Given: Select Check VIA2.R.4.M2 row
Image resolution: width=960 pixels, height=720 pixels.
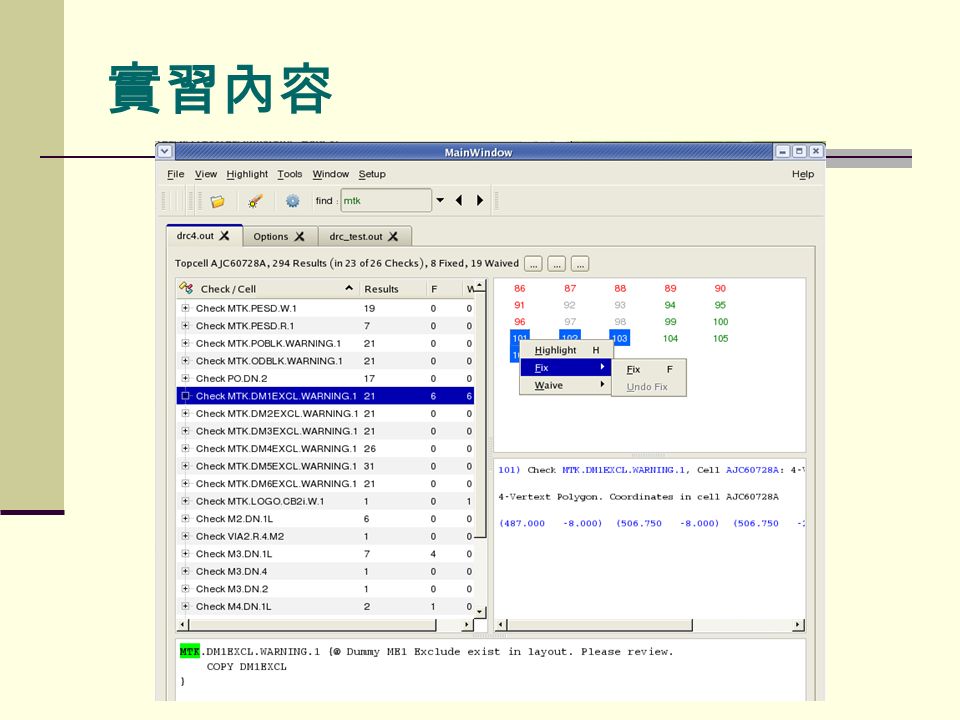Looking at the screenshot, I should [325, 536].
